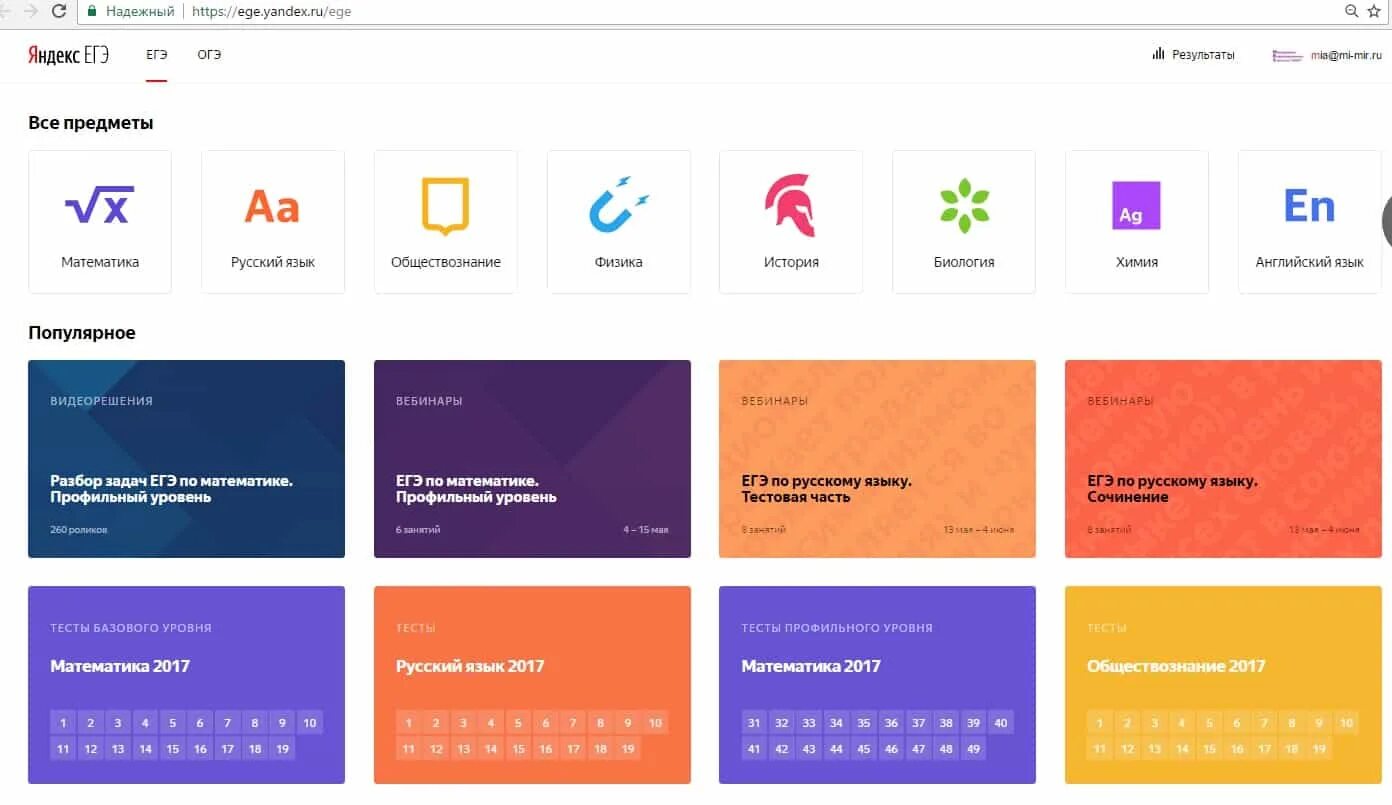1392x805 pixels.
Task: Select test 5 in Русский язык 2017
Action: tap(518, 723)
